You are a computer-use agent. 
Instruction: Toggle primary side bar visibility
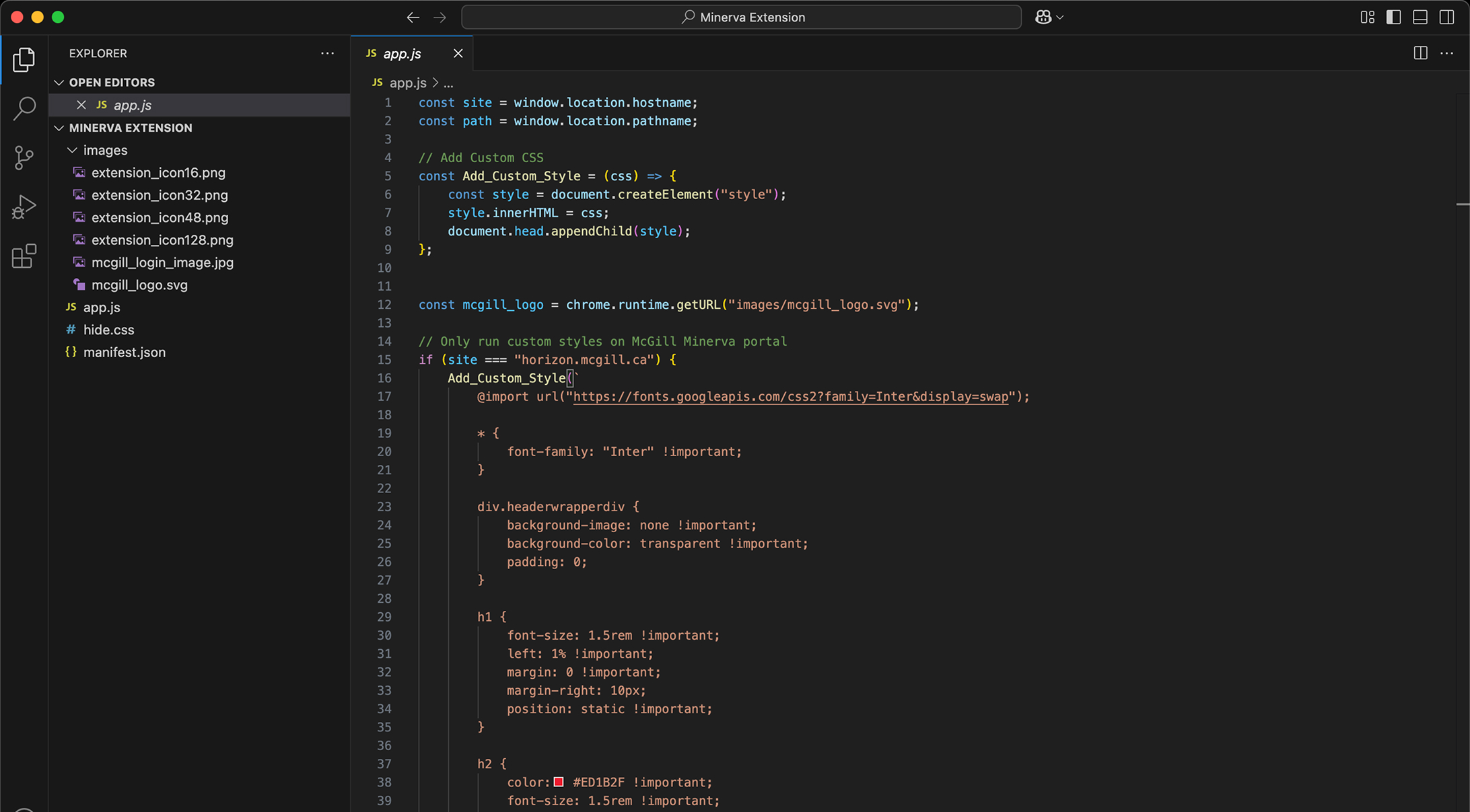coord(1394,17)
